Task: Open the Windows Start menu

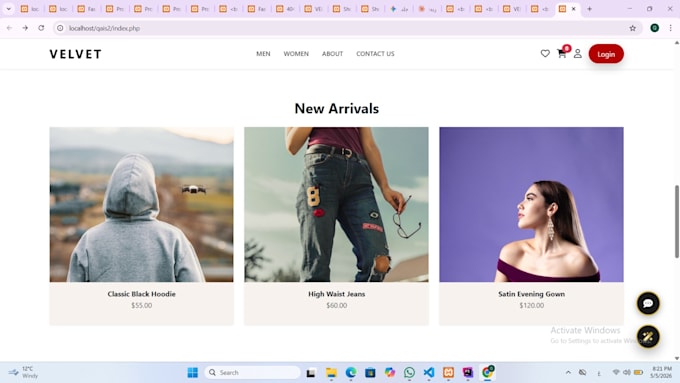Action: (193, 373)
